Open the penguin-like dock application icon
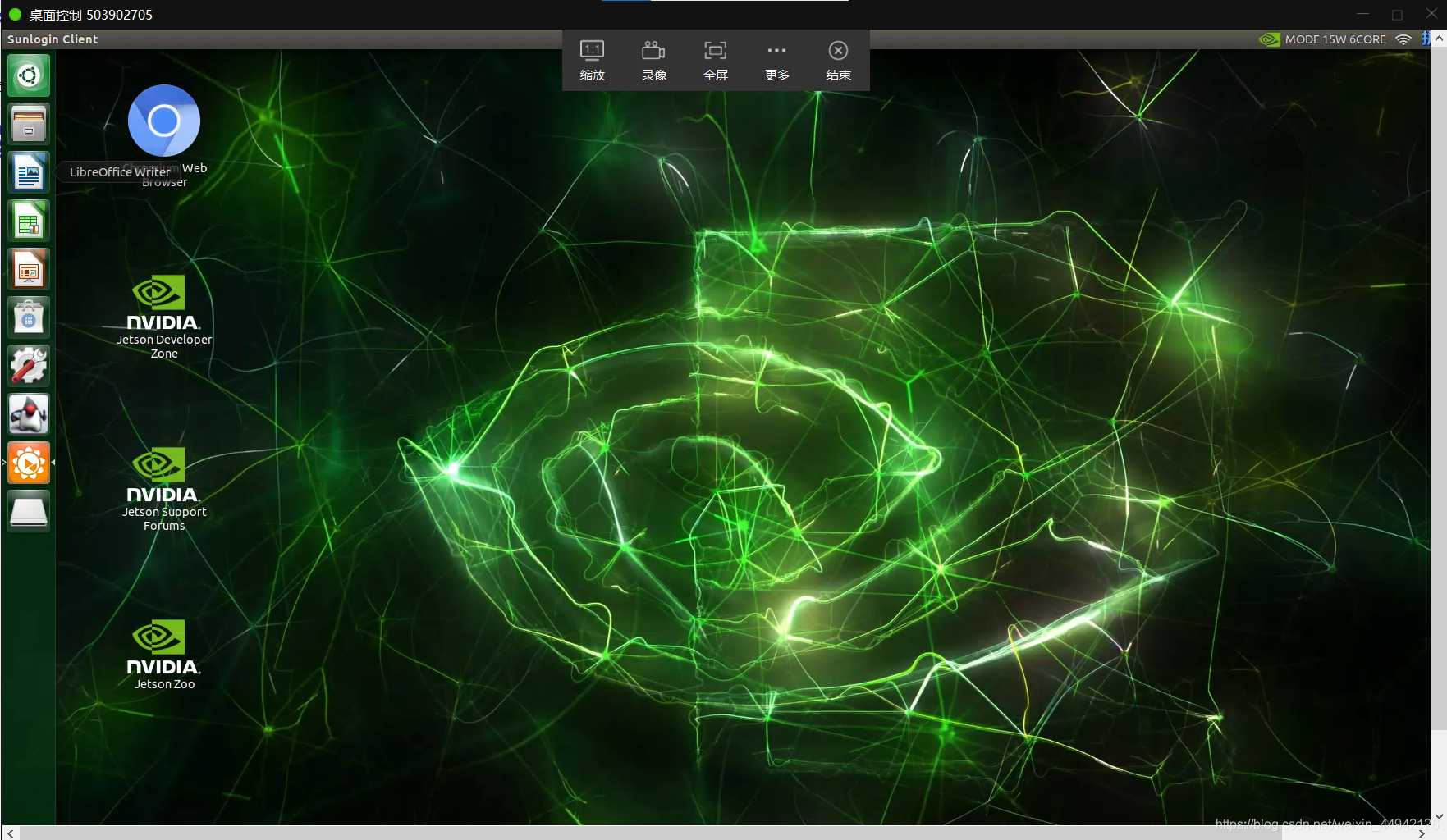The height and width of the screenshot is (840, 1447). coord(29,414)
